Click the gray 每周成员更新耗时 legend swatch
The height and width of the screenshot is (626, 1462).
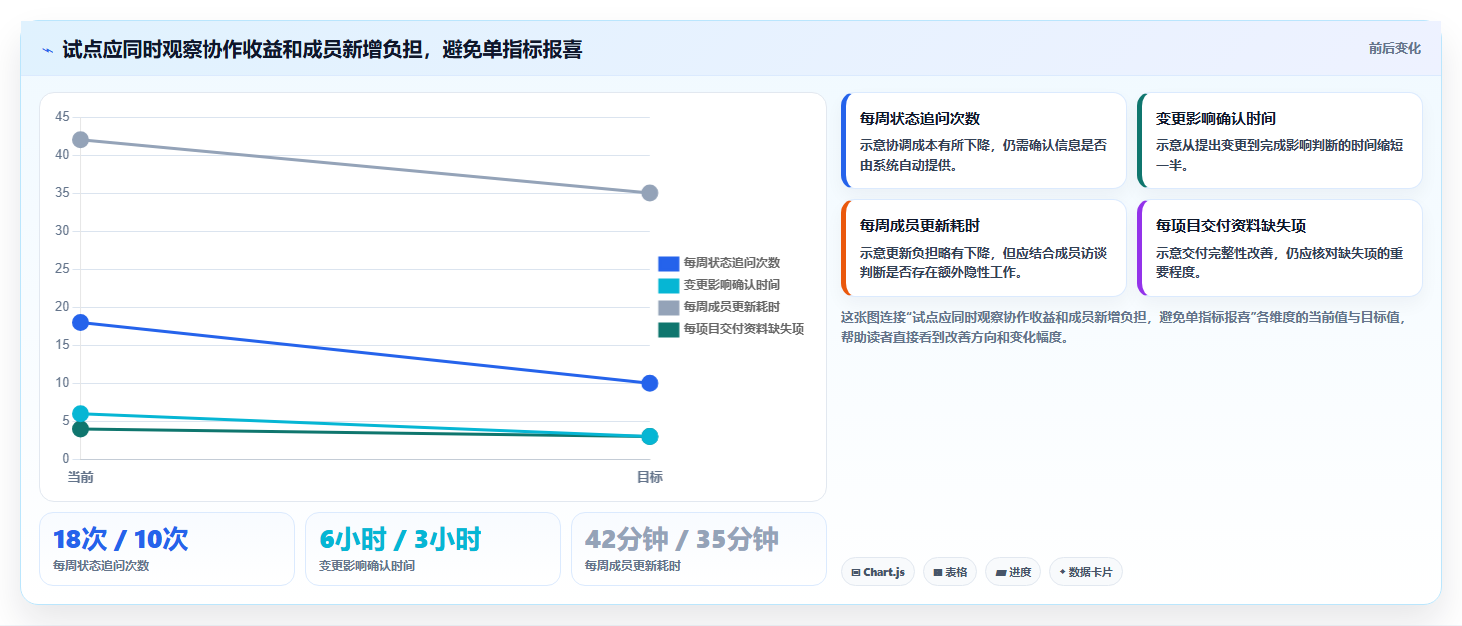(x=668, y=307)
